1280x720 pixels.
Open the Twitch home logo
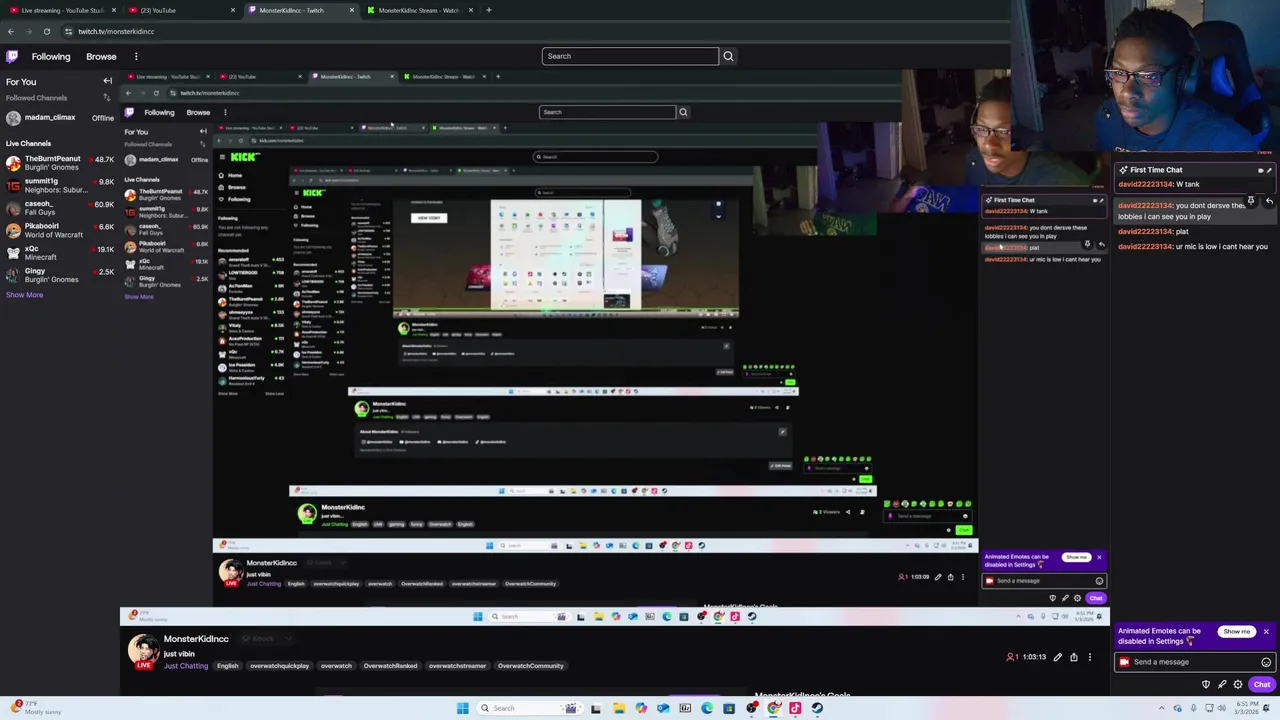tap(12, 57)
